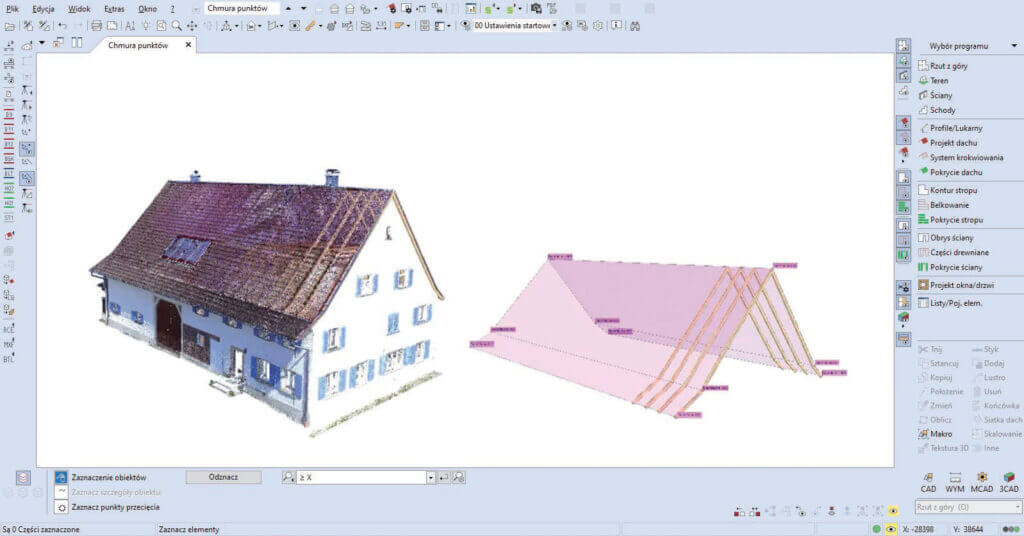This screenshot has height=536, width=1024.
Task: Click the print icon in toolbar
Action: click(96, 26)
